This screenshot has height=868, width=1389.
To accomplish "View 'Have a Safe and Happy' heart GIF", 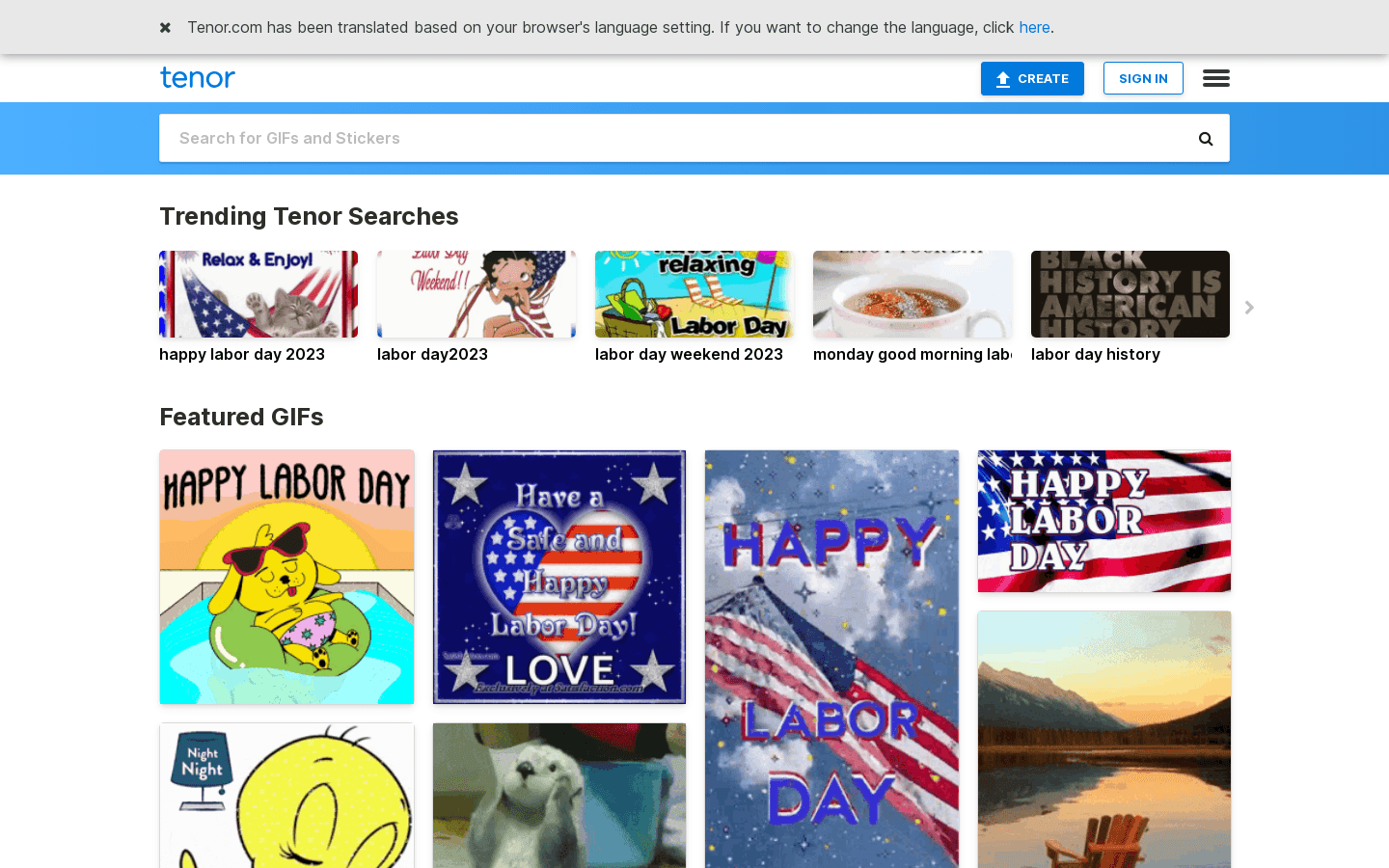I will (x=559, y=577).
